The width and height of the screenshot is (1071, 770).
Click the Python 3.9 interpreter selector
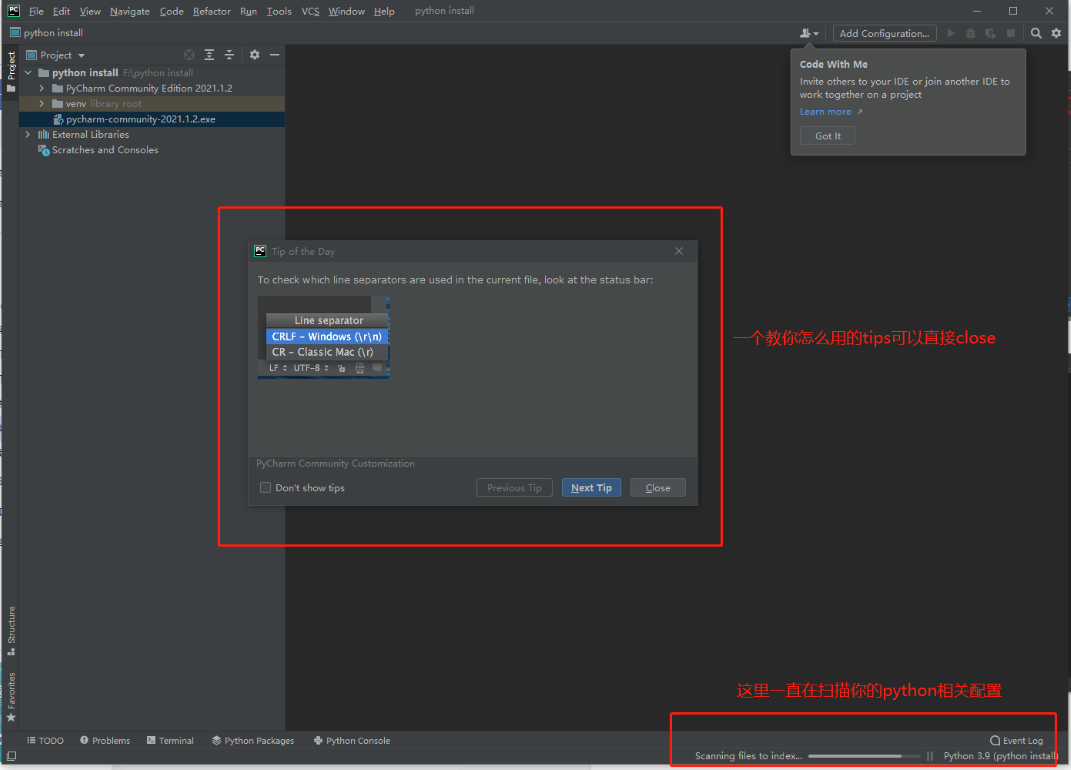tap(1000, 756)
